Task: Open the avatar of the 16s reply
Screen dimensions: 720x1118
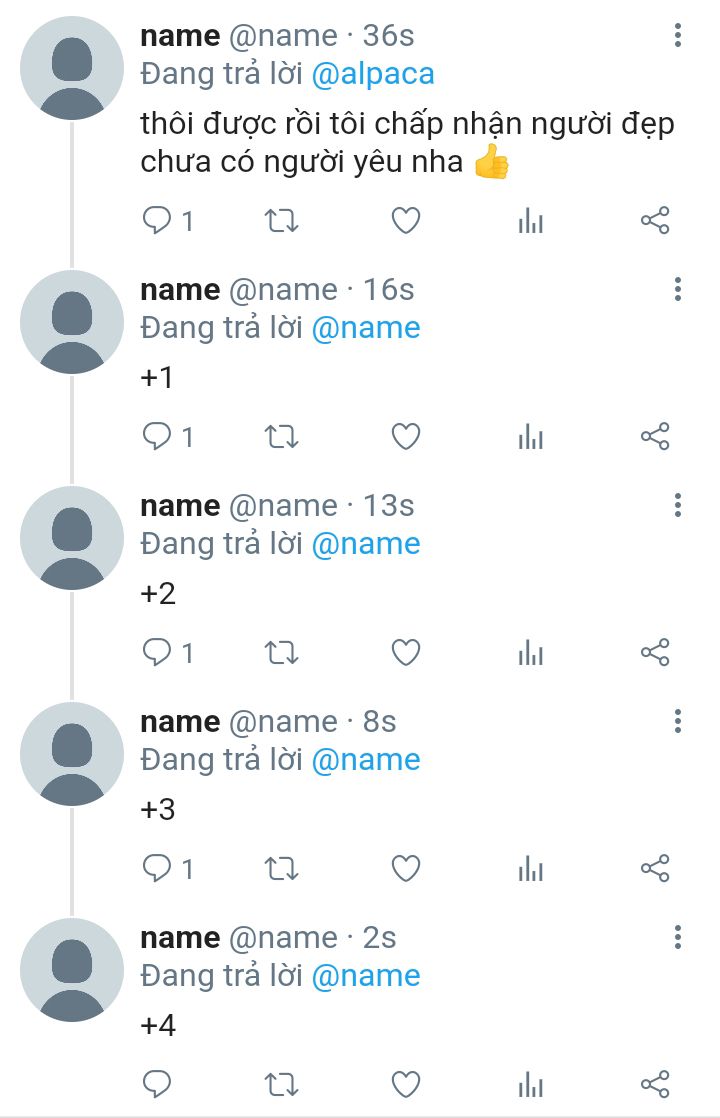Action: tap(71, 322)
